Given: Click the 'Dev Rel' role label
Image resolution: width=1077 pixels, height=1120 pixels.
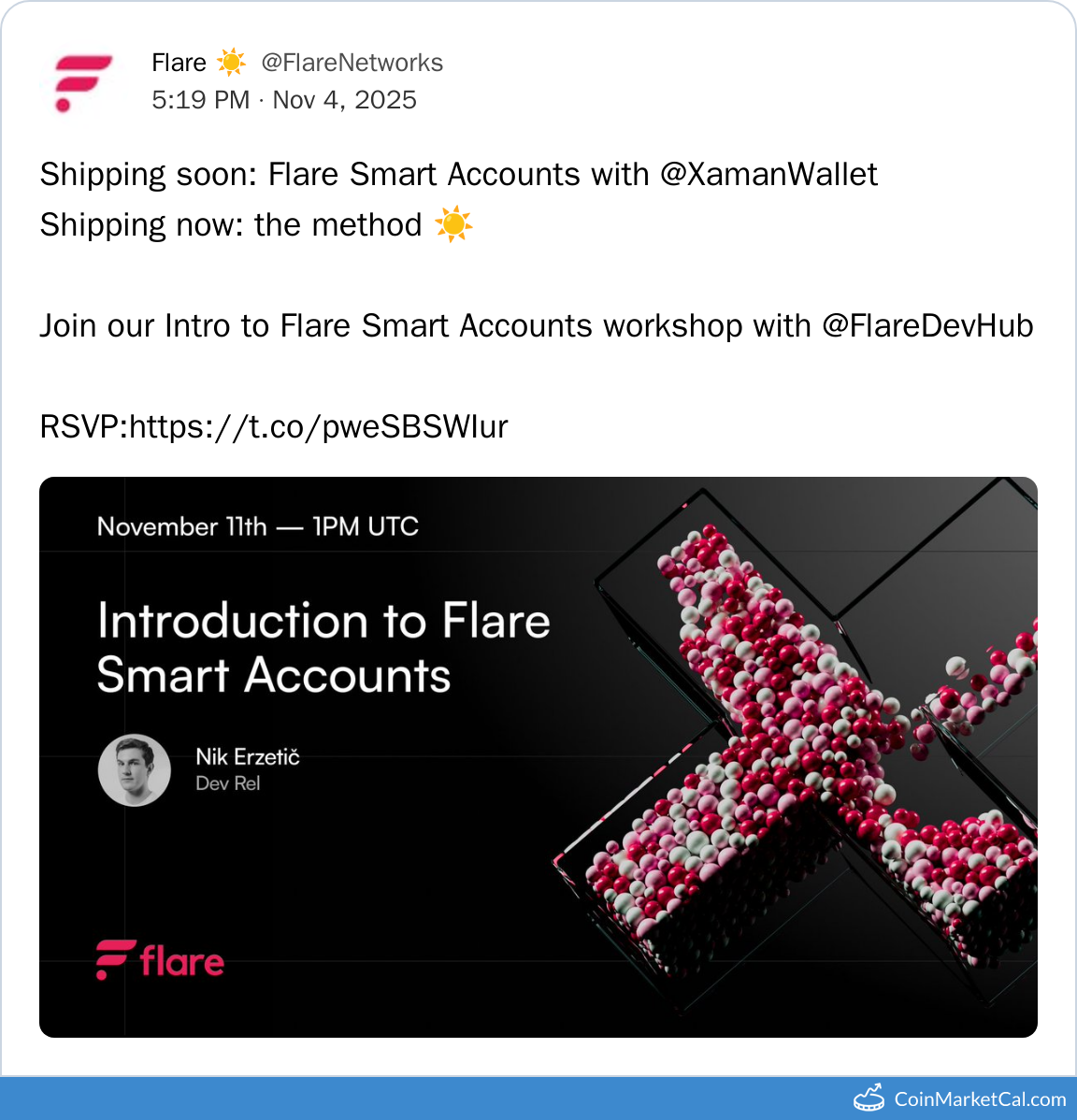Looking at the screenshot, I should coord(227,783).
